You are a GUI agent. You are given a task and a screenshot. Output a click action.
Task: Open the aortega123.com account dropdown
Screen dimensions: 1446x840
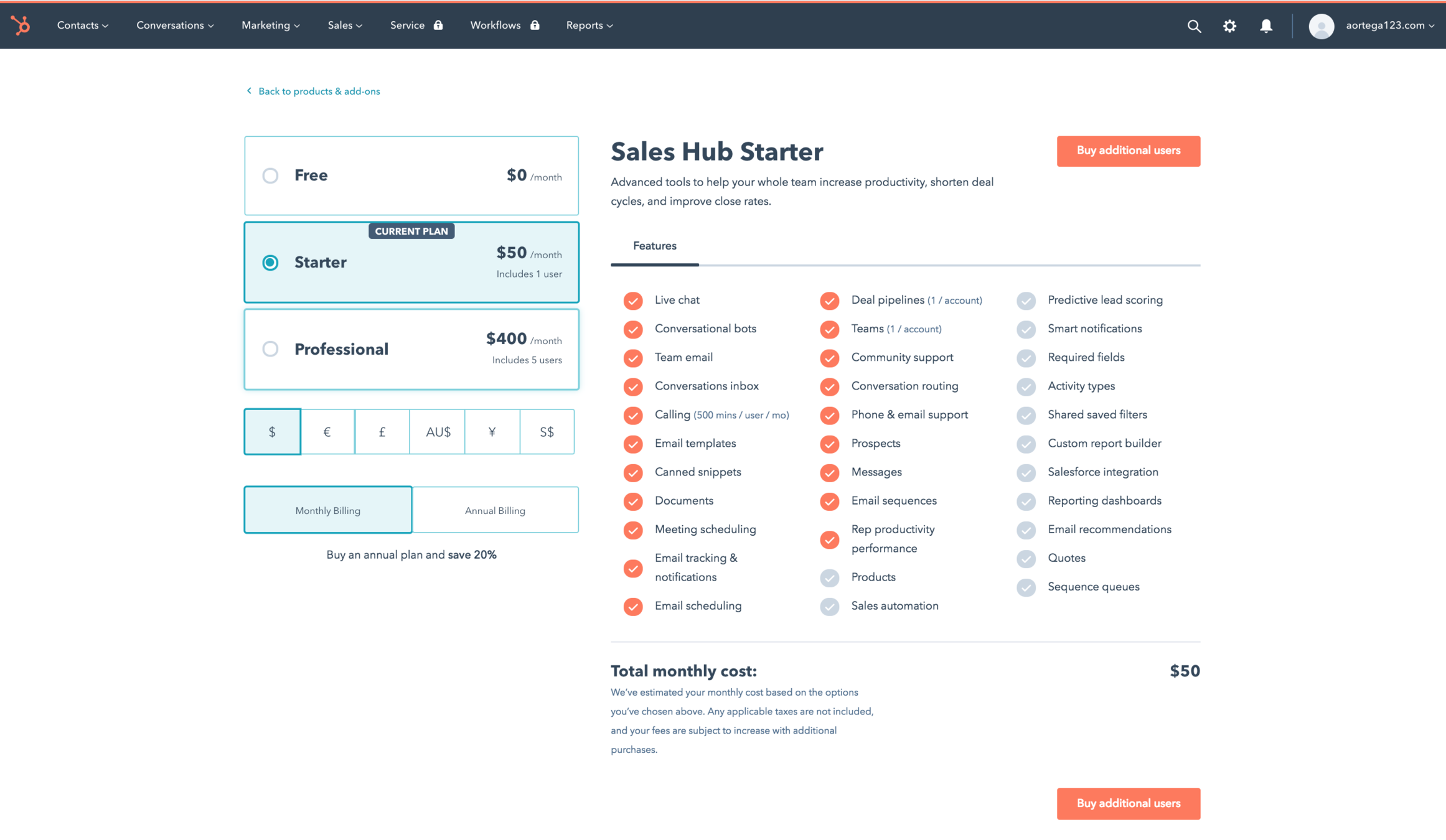[x=1389, y=26]
